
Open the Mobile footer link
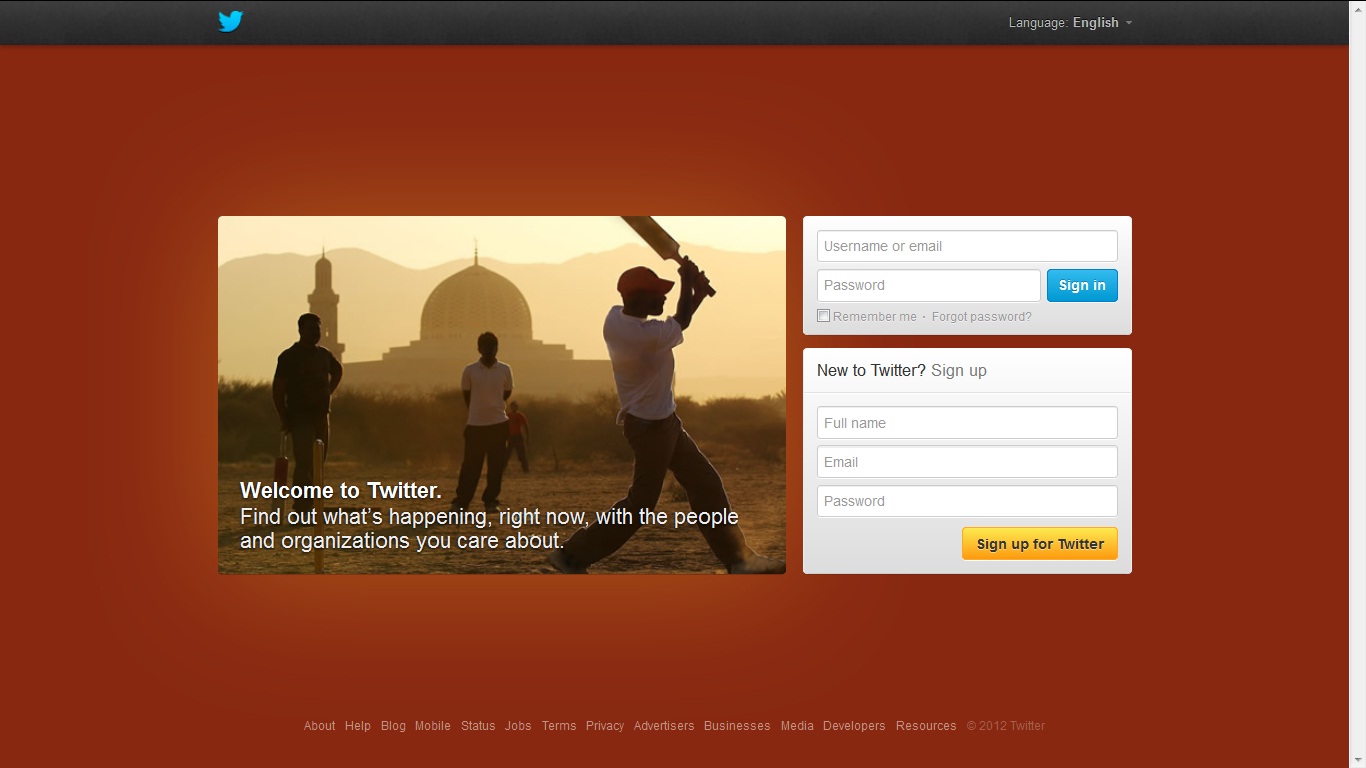(x=433, y=726)
